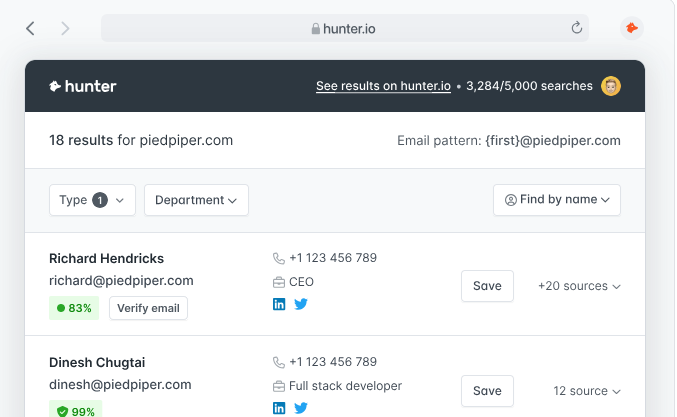Open the Find by name dropdown
The width and height of the screenshot is (677, 417).
557,200
